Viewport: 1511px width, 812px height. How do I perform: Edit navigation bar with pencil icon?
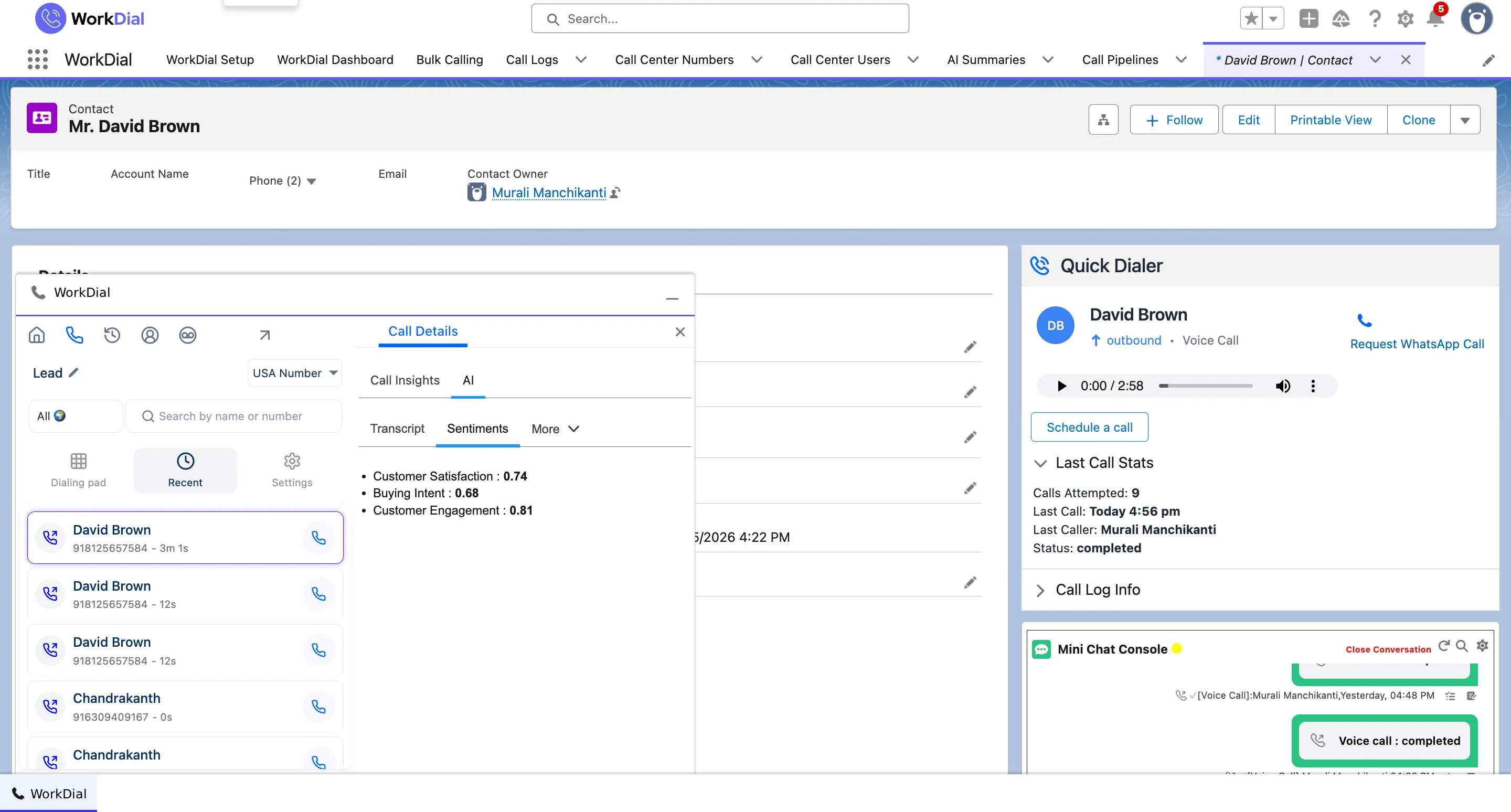[x=1488, y=60]
